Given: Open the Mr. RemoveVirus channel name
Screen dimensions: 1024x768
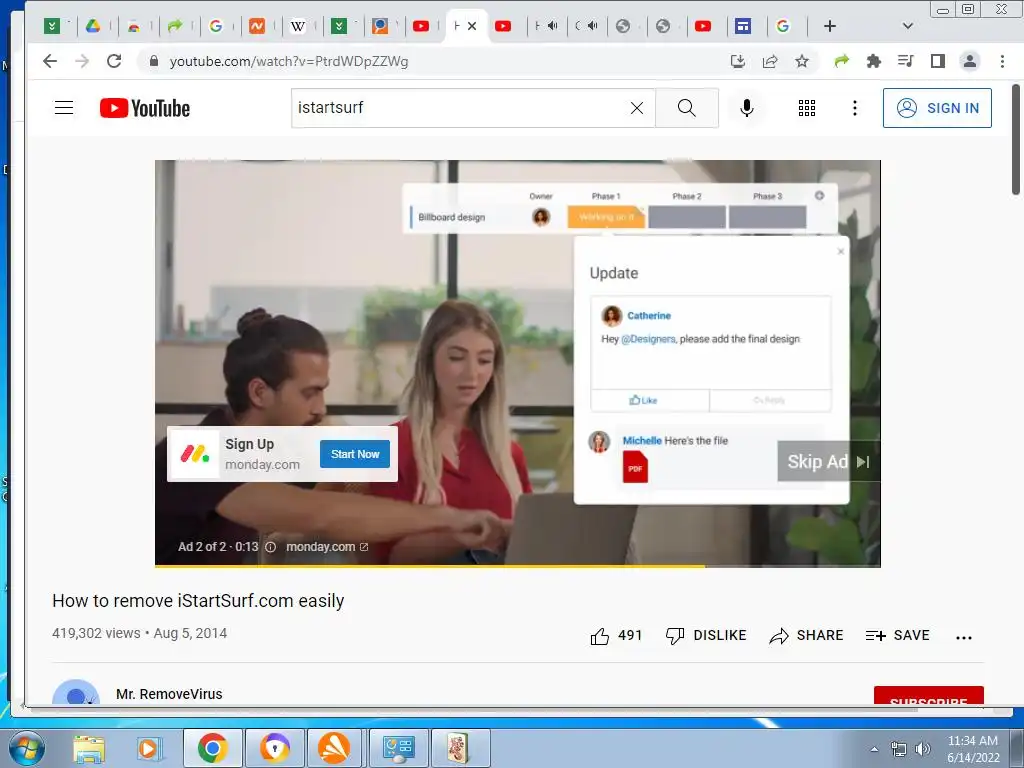Looking at the screenshot, I should click(169, 694).
